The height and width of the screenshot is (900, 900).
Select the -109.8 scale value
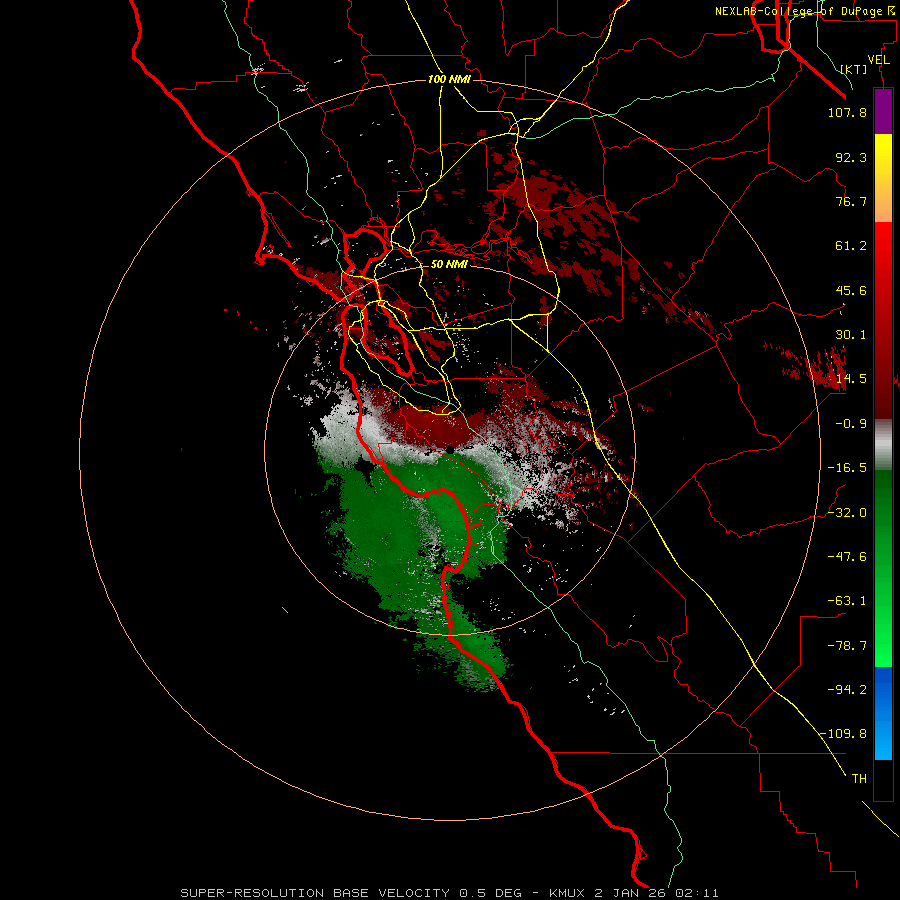[x=843, y=734]
